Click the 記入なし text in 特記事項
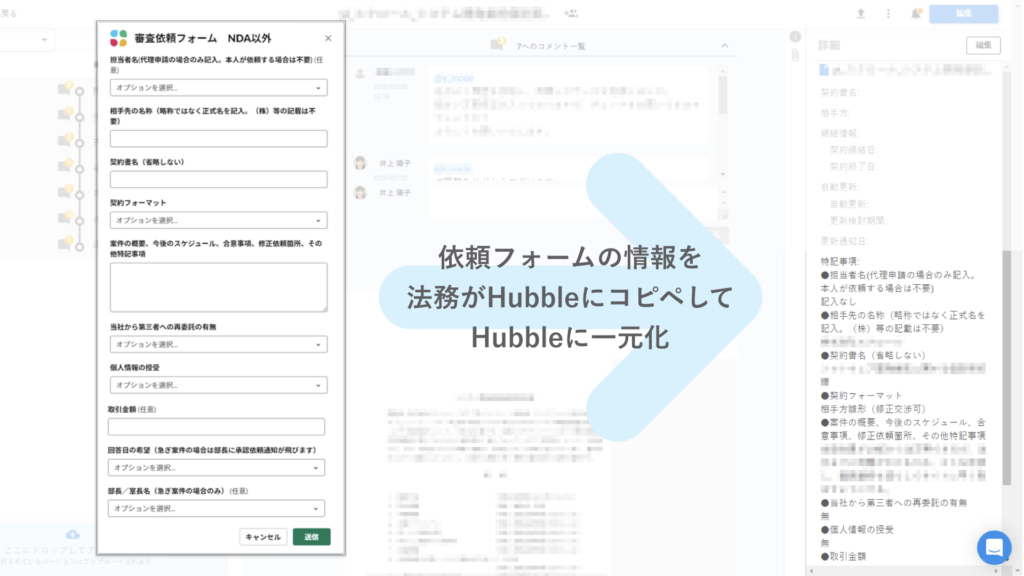Screen dimensions: 1024x576 [839, 302]
